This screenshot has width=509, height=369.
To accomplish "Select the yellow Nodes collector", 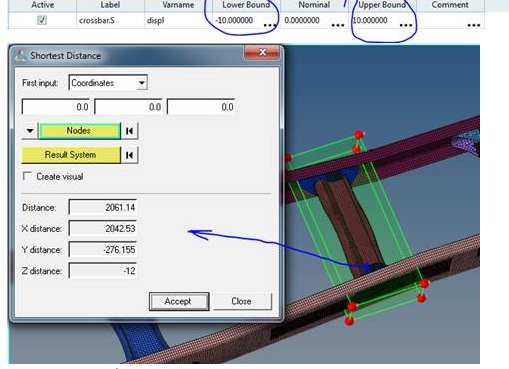I will pos(80,131).
